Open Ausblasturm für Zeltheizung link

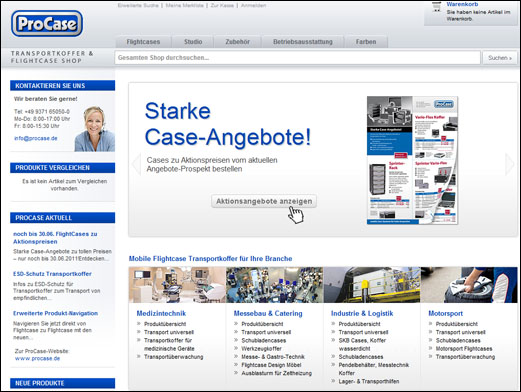[277, 373]
